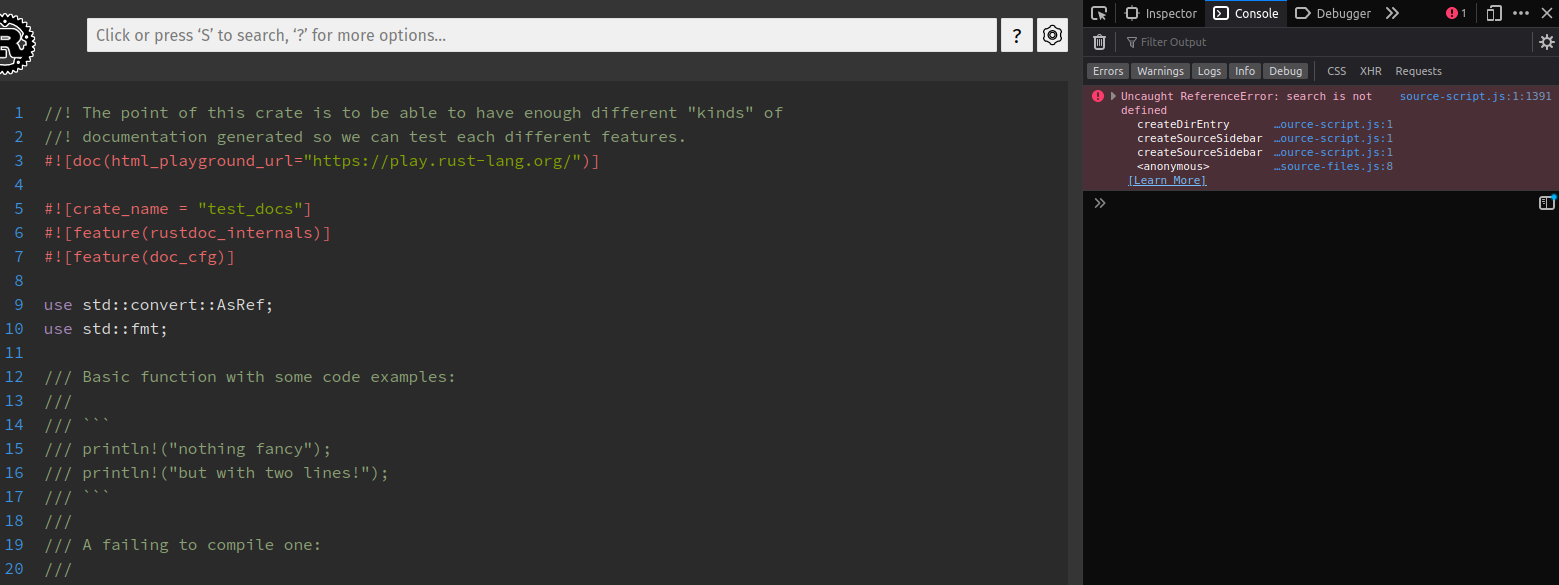The width and height of the screenshot is (1559, 585).
Task: Open the DevTools three-dot menu
Action: click(x=1523, y=13)
